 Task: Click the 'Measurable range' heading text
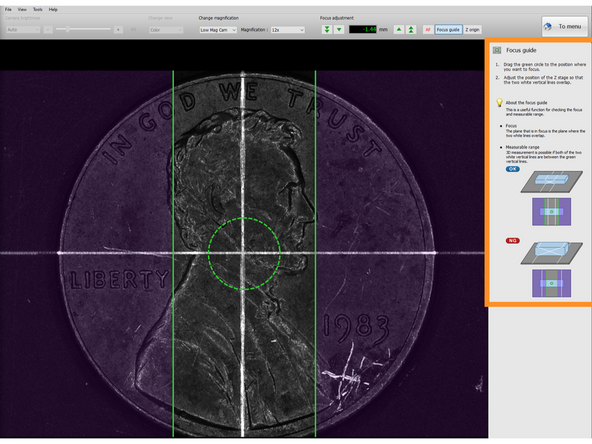pyautogui.click(x=523, y=147)
